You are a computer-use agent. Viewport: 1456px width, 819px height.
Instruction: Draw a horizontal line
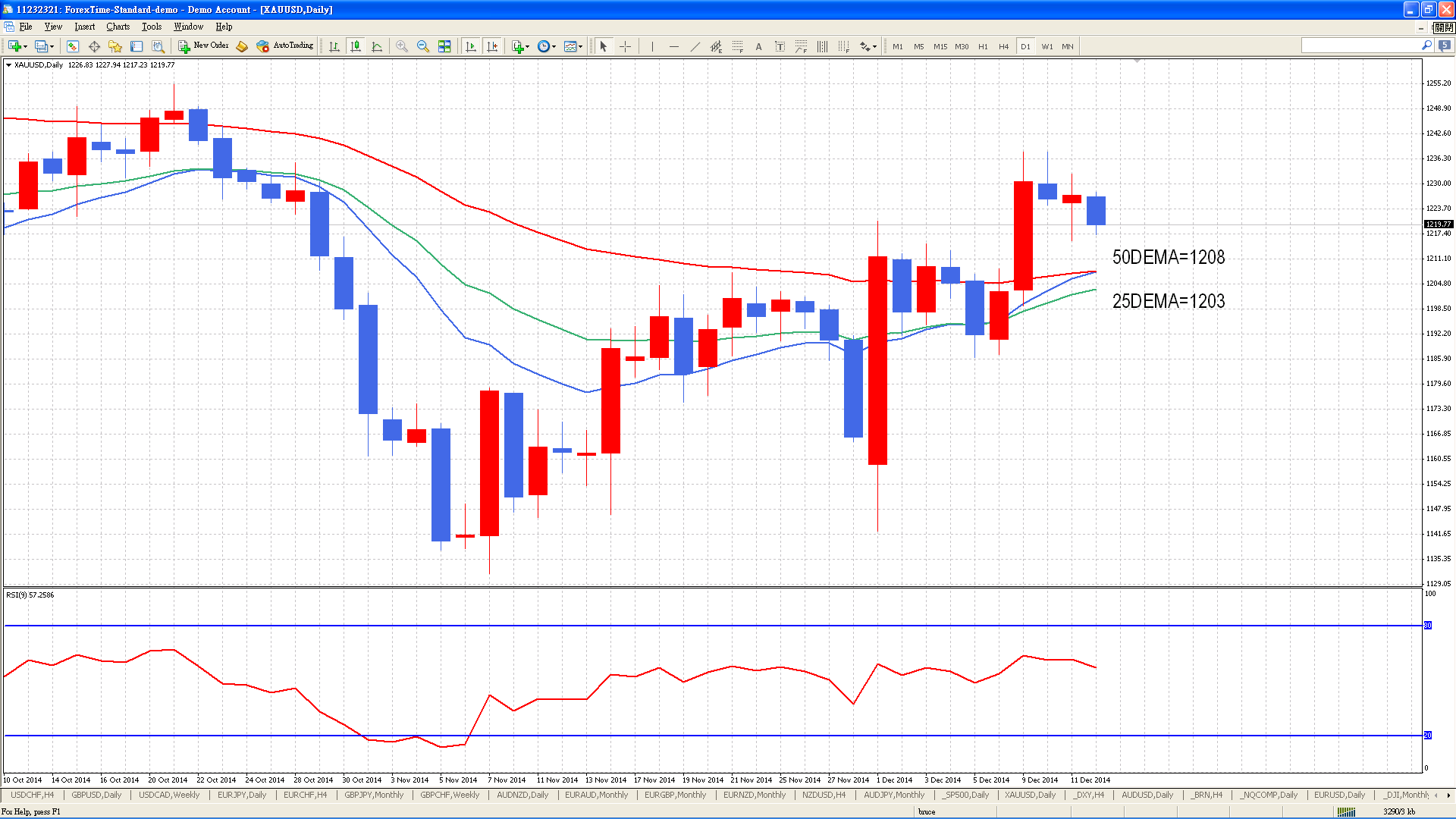pyautogui.click(x=673, y=46)
